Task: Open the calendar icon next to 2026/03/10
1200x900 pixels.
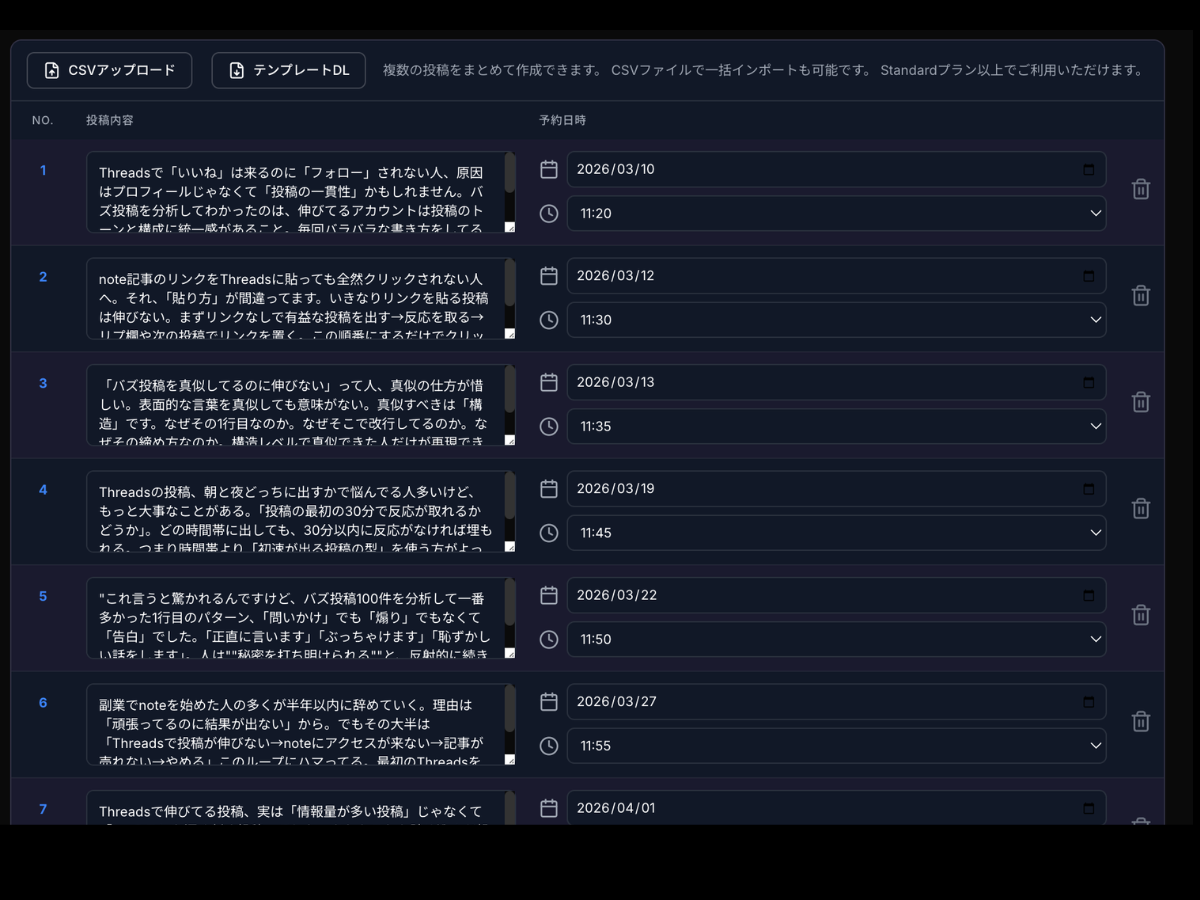Action: pos(548,169)
